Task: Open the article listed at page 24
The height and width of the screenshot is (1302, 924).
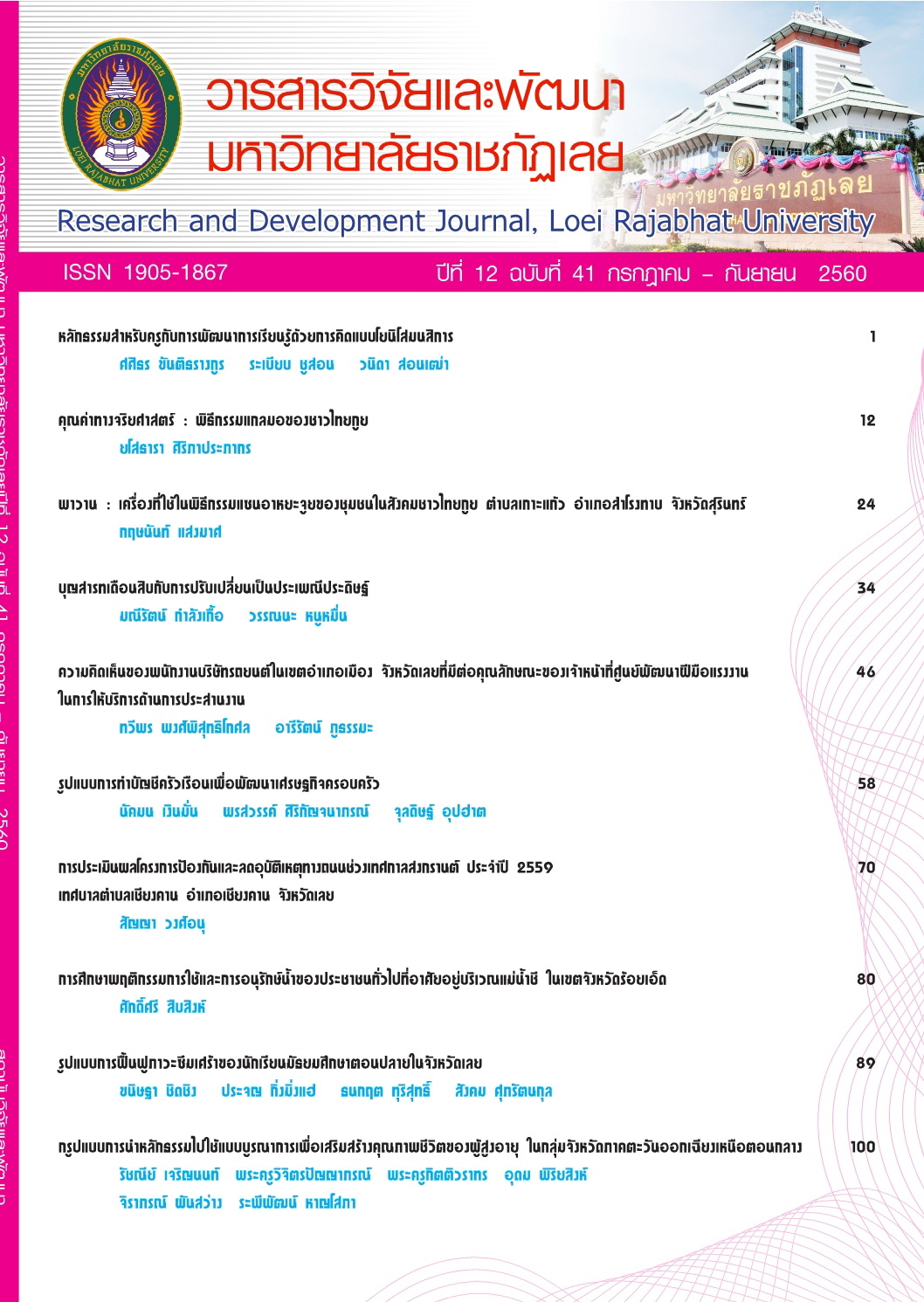Action: click(x=402, y=504)
